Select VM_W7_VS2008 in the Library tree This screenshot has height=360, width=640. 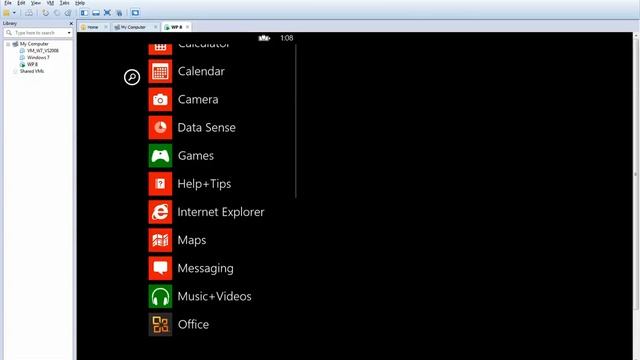click(x=42, y=51)
